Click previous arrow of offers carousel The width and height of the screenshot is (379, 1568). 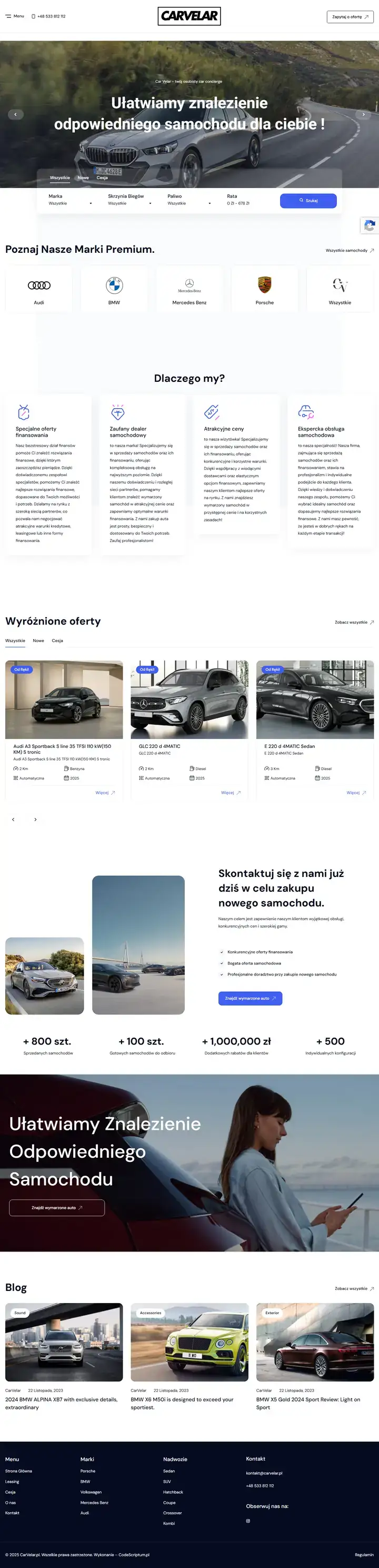tap(13, 820)
